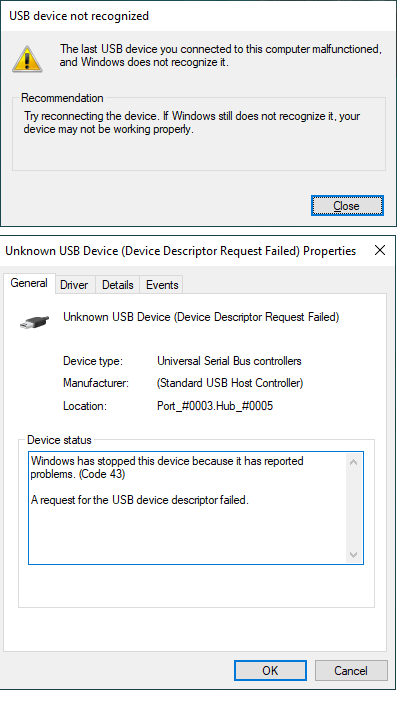Close Properties window with X button

tap(379, 250)
